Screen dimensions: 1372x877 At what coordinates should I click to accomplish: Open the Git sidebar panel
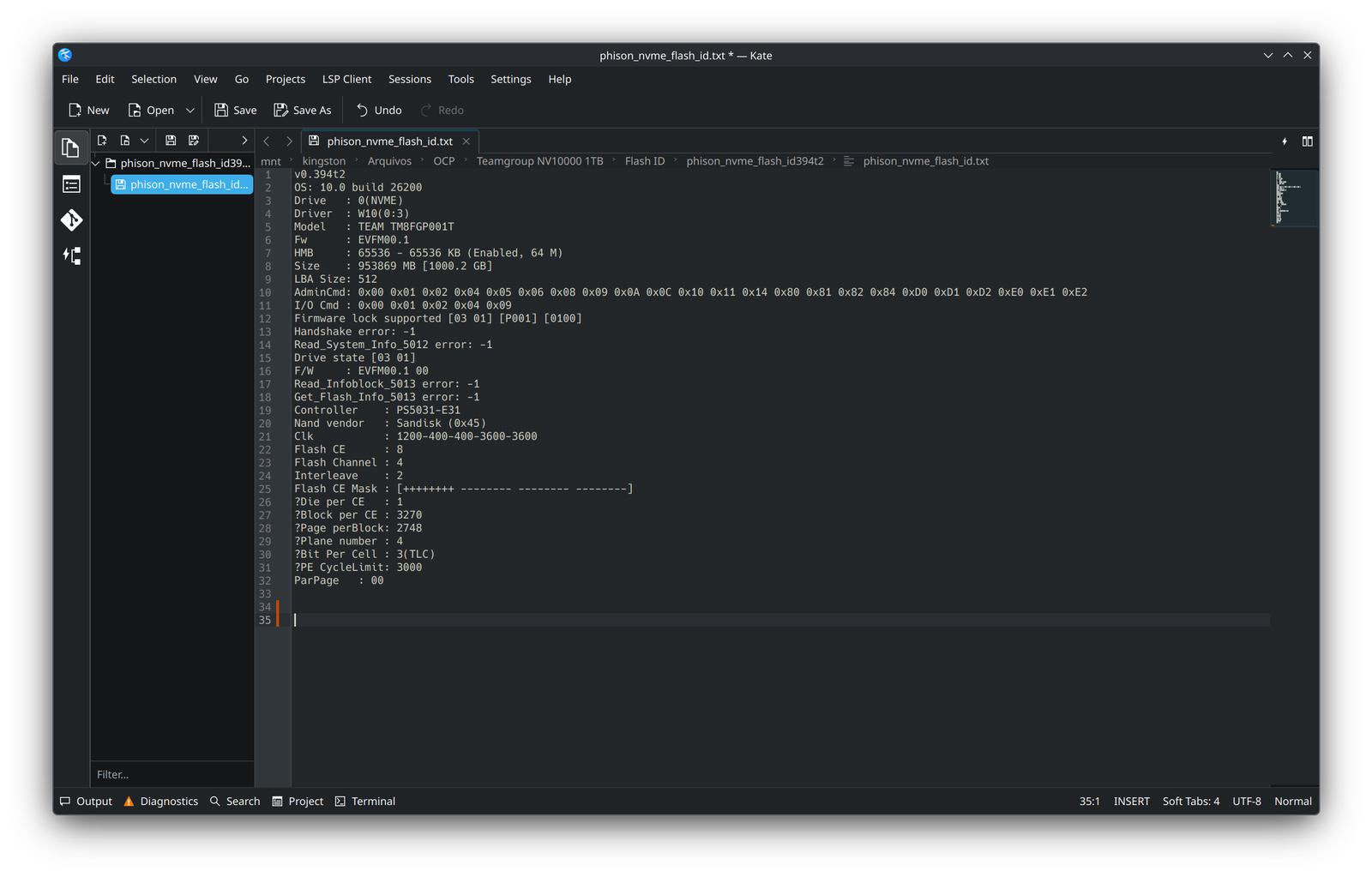[x=71, y=220]
